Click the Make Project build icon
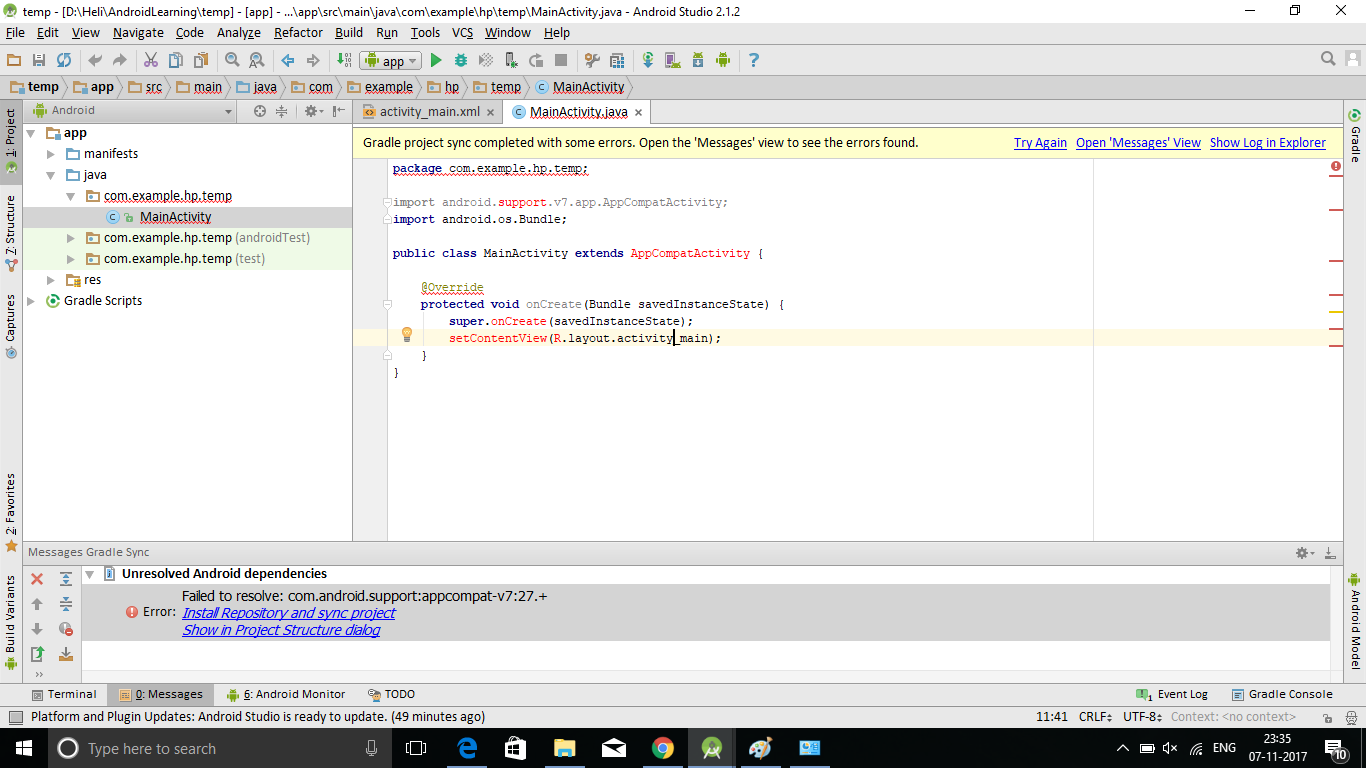The image size is (1366, 768). 344,60
